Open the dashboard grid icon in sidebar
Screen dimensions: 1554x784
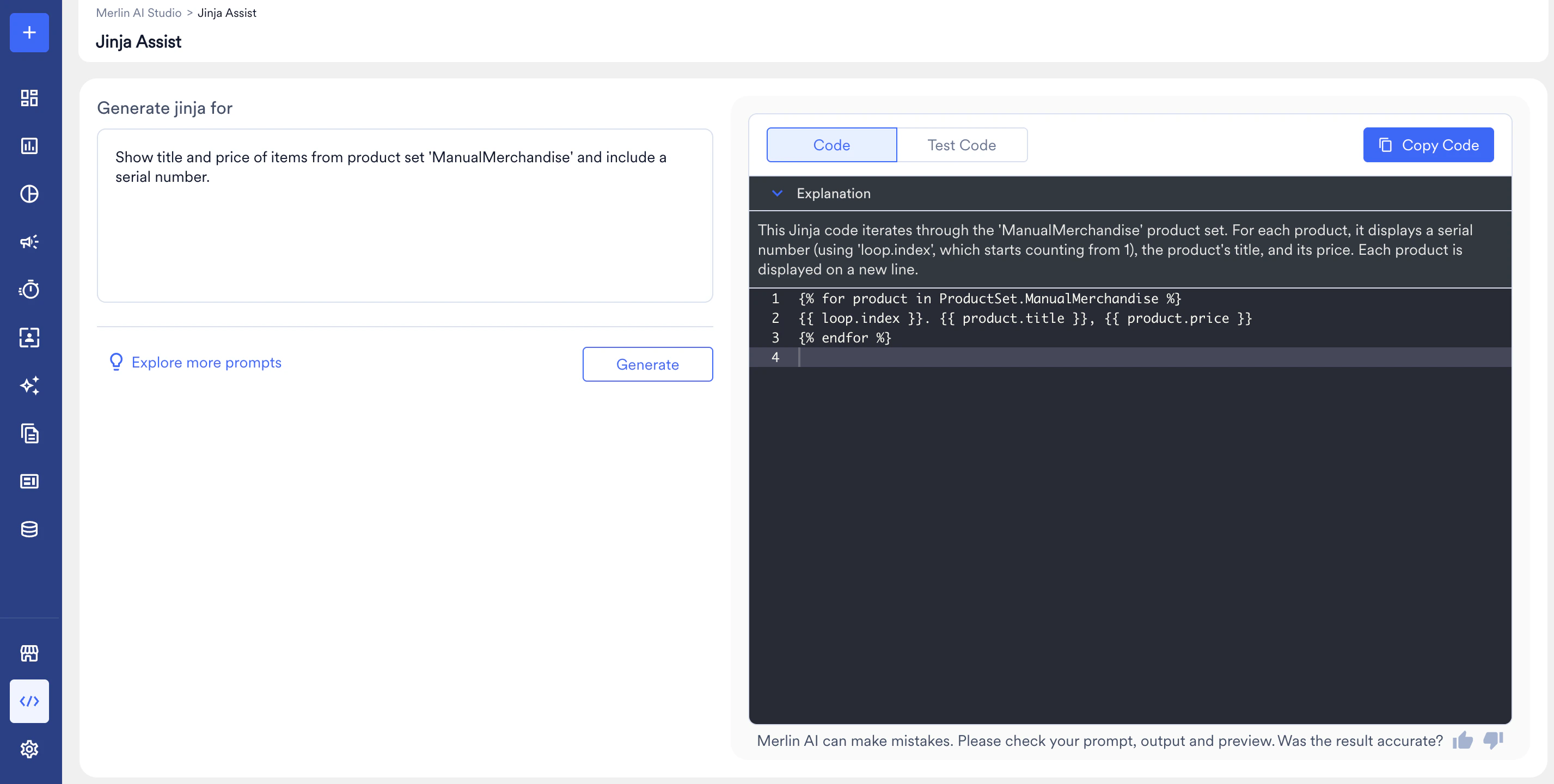click(29, 97)
